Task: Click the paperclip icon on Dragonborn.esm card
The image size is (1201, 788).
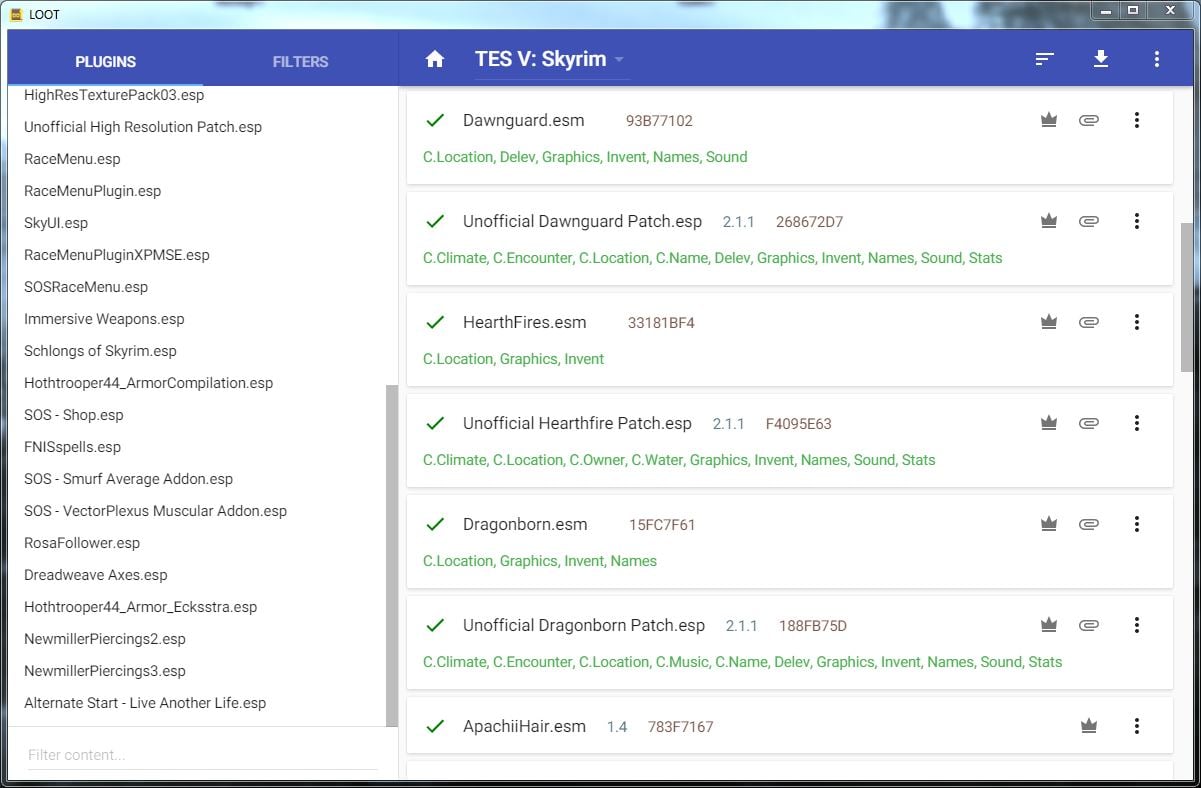Action: (1089, 524)
